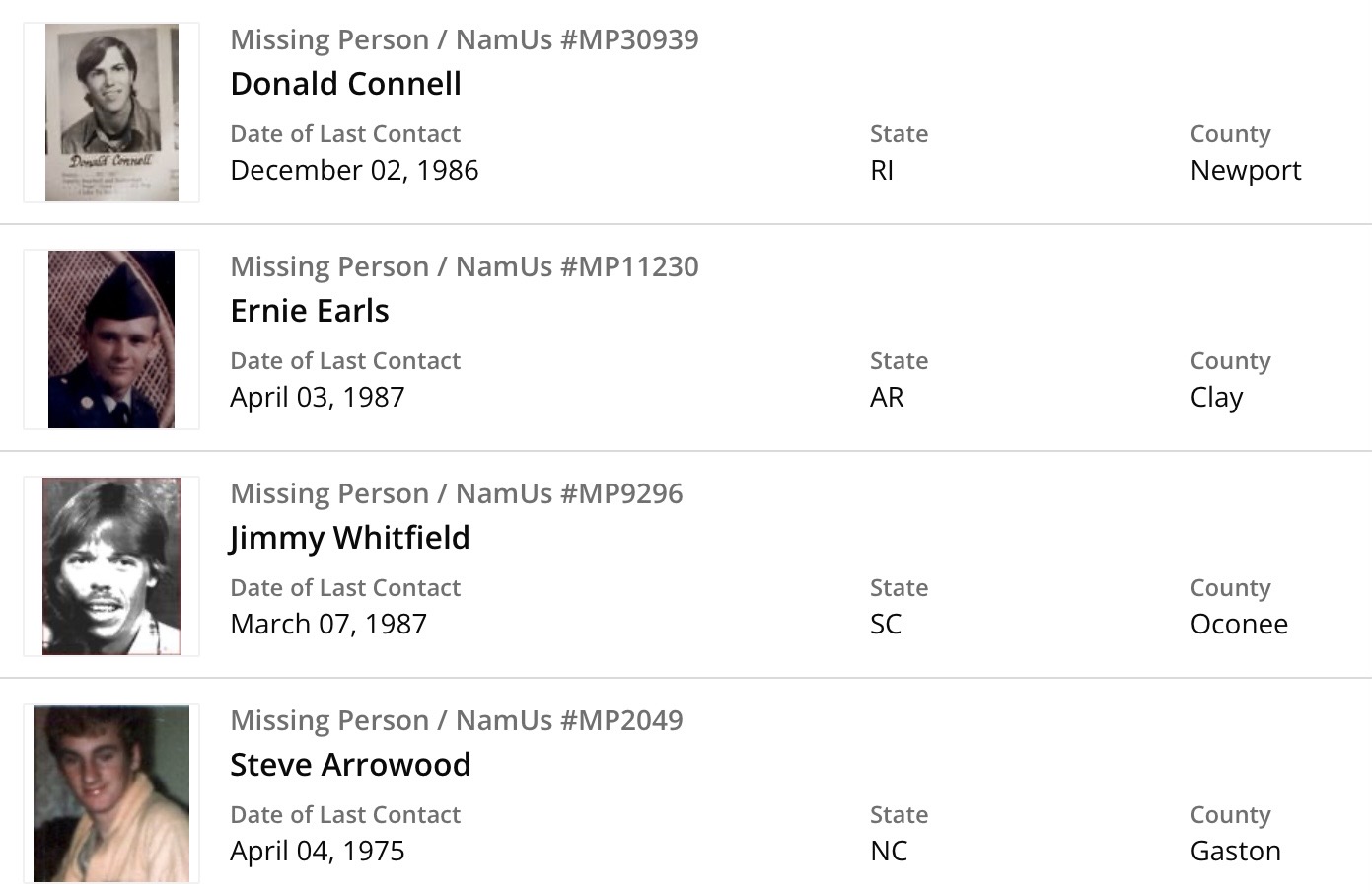Open the Donald Connell record

pos(345,84)
